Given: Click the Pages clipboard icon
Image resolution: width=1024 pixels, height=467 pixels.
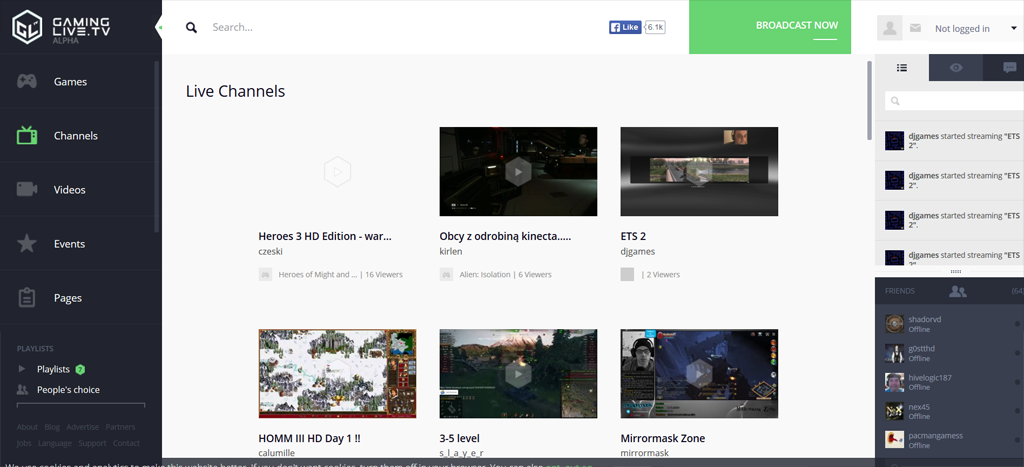Looking at the screenshot, I should tap(27, 298).
